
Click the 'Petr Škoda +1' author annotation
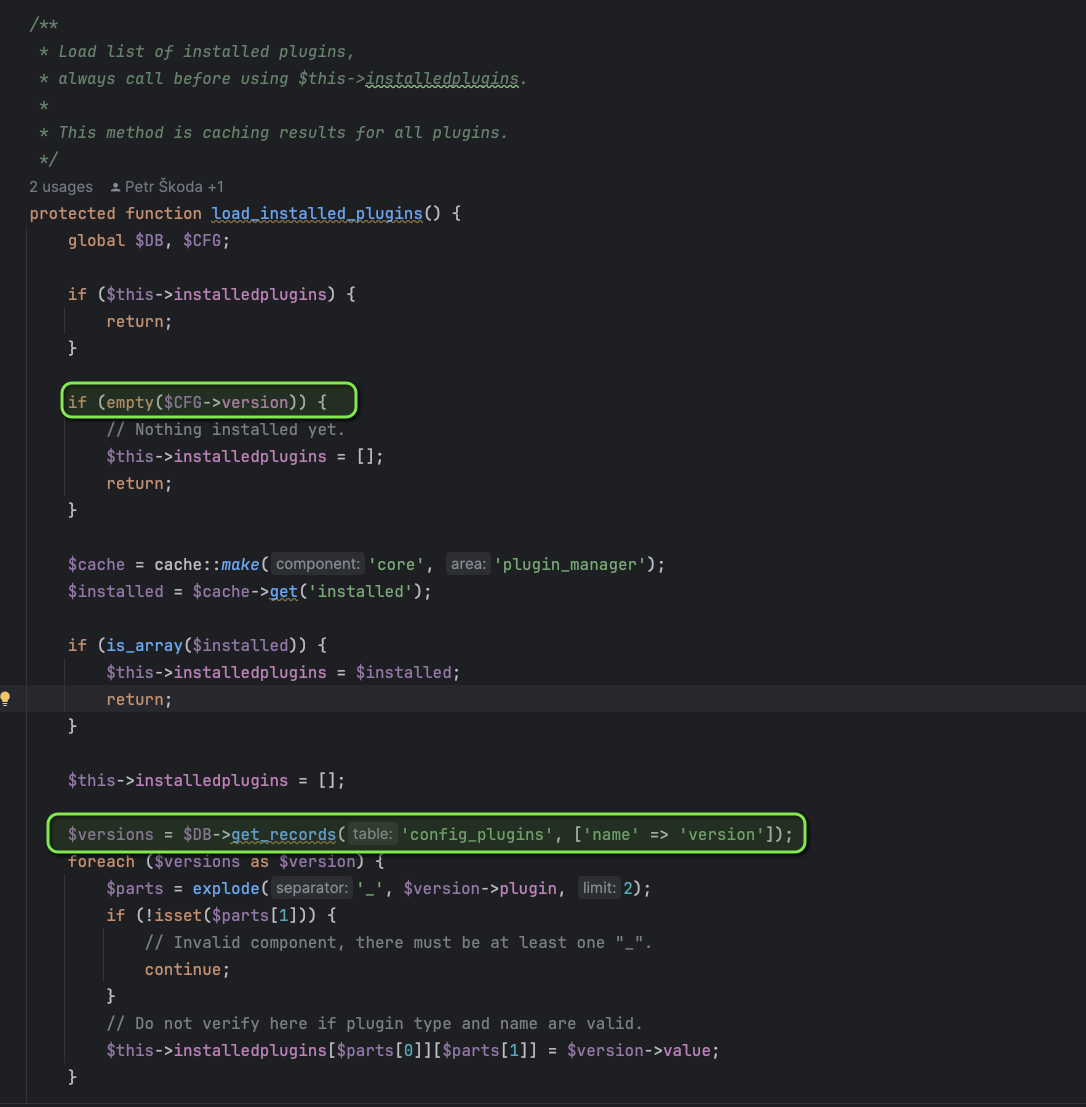(167, 187)
